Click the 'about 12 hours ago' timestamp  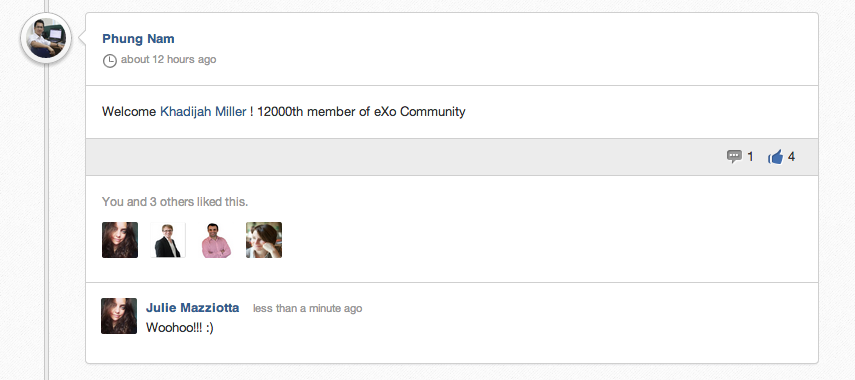168,59
